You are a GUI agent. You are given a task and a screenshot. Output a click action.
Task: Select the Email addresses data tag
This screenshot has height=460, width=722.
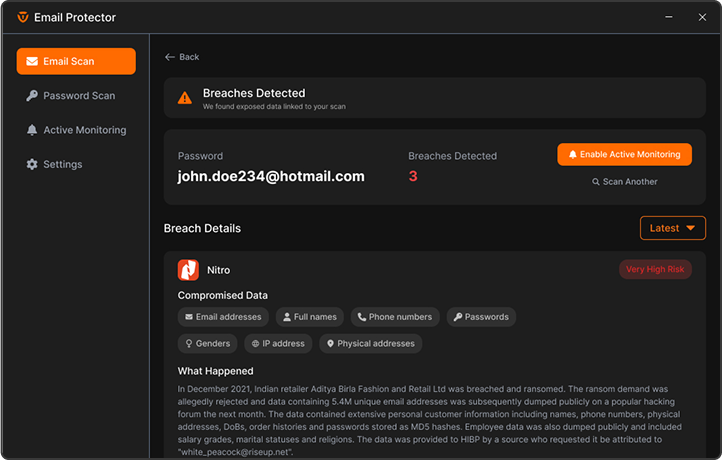tap(223, 317)
